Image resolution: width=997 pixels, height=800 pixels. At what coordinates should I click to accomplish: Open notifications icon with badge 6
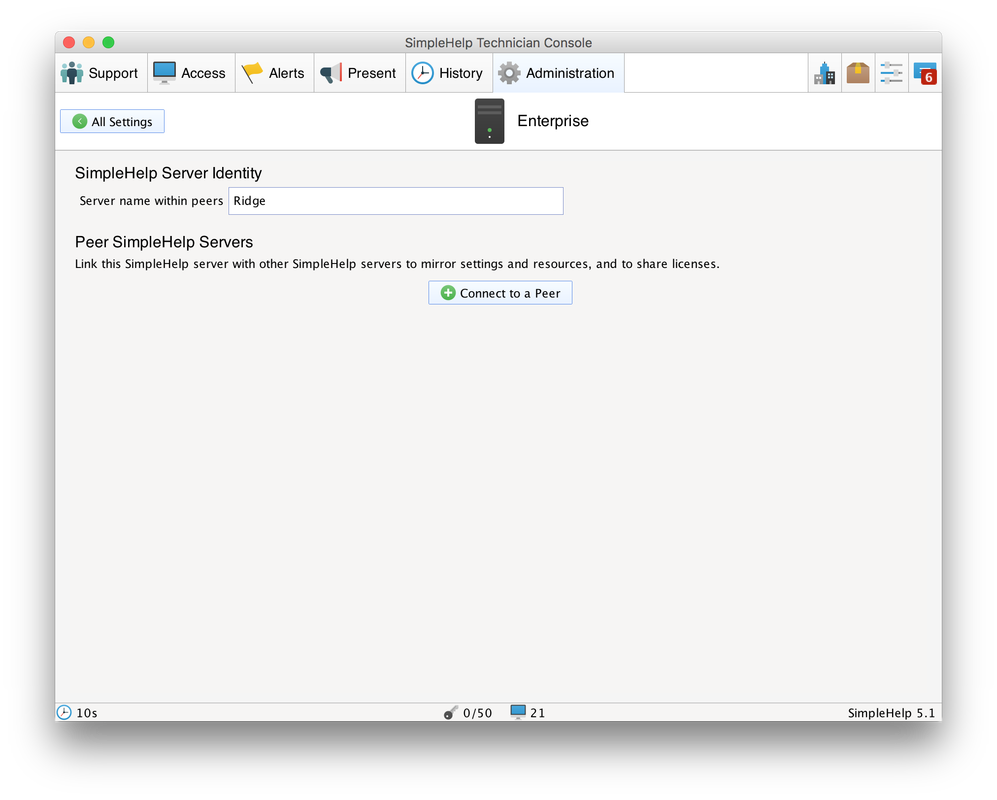pyautogui.click(x=925, y=74)
